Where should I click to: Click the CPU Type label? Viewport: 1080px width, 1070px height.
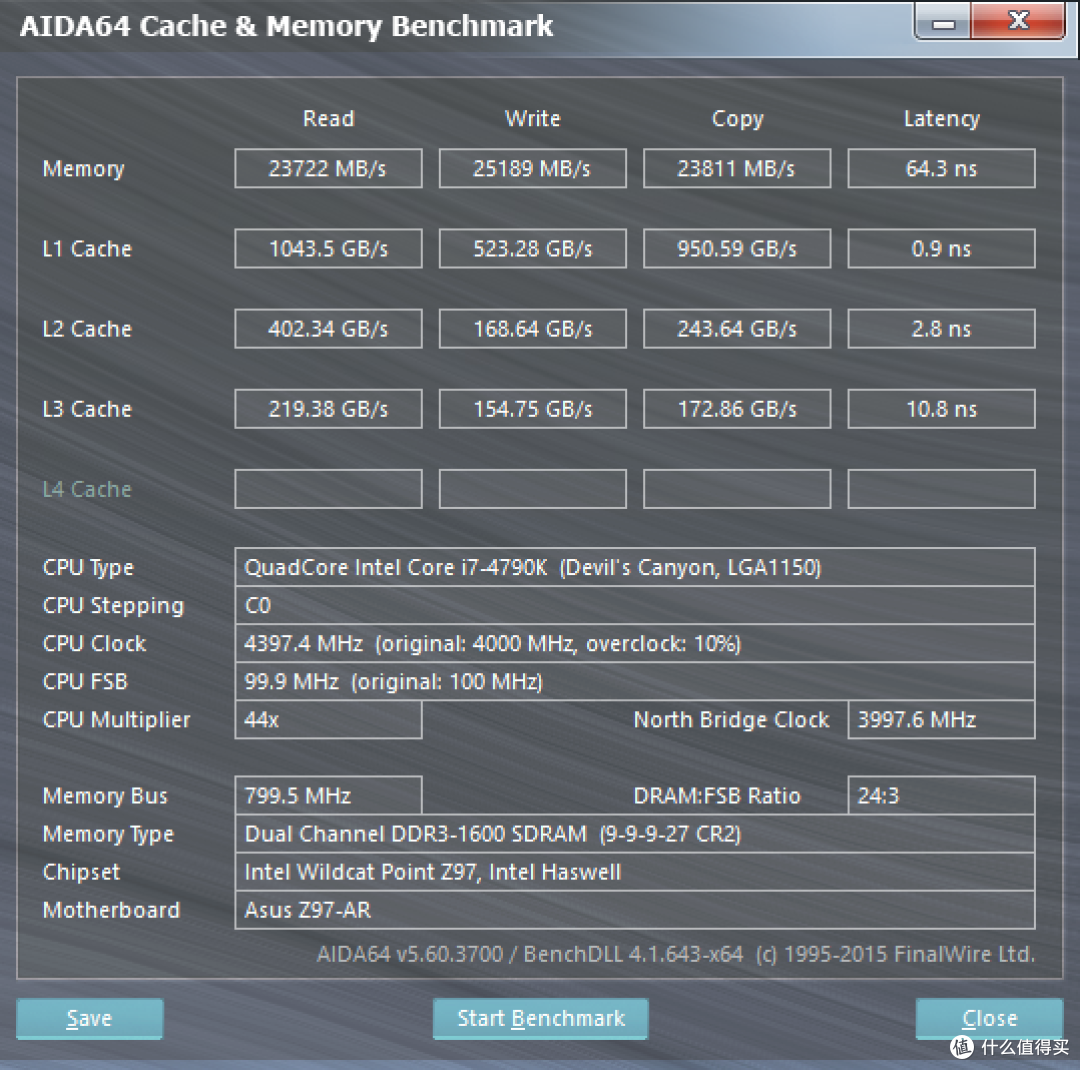tap(88, 568)
